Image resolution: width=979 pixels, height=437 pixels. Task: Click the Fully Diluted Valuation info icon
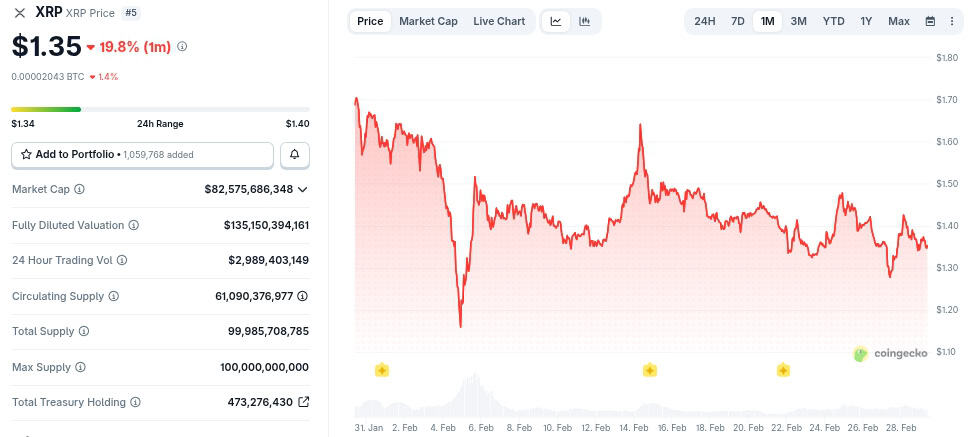133,225
